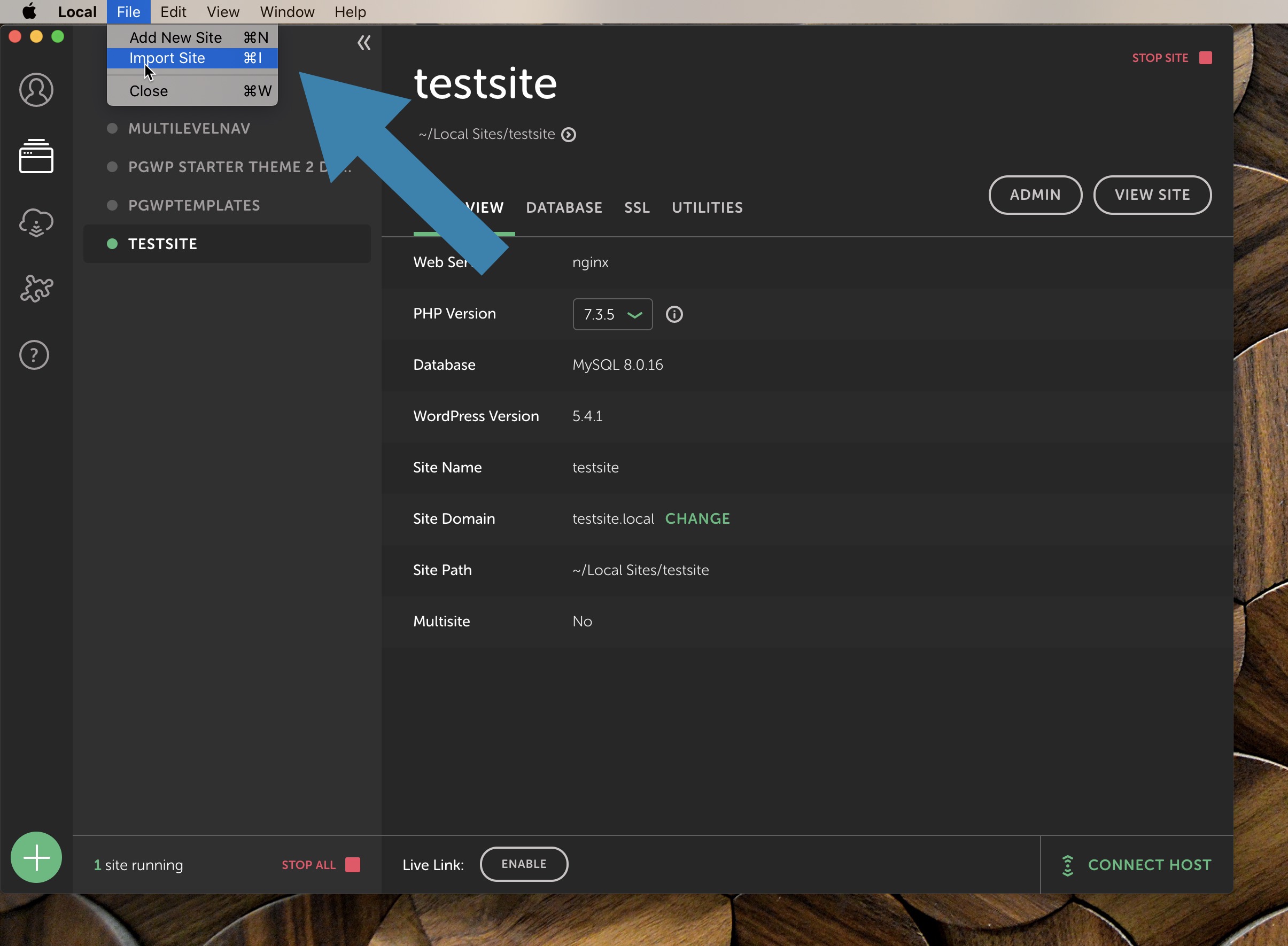This screenshot has width=1288, height=946.
Task: Click the Multisite 'No' value
Action: click(x=582, y=621)
